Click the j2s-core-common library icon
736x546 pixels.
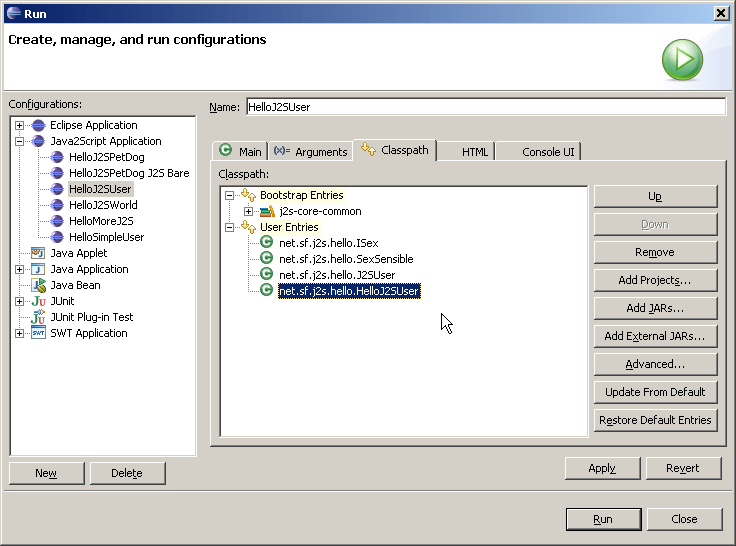[267, 211]
